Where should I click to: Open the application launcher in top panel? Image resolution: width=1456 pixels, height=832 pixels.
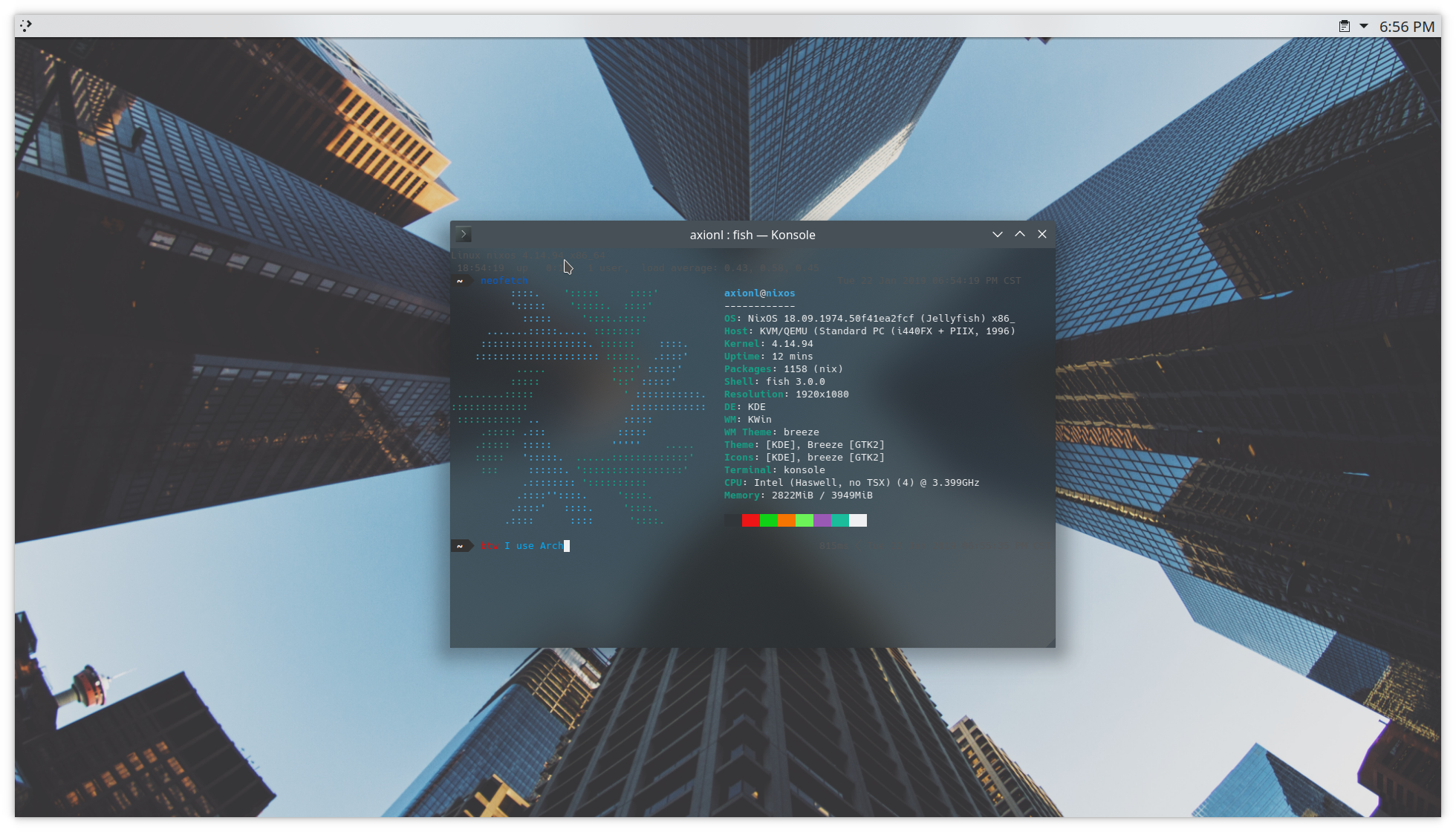pyautogui.click(x=26, y=26)
